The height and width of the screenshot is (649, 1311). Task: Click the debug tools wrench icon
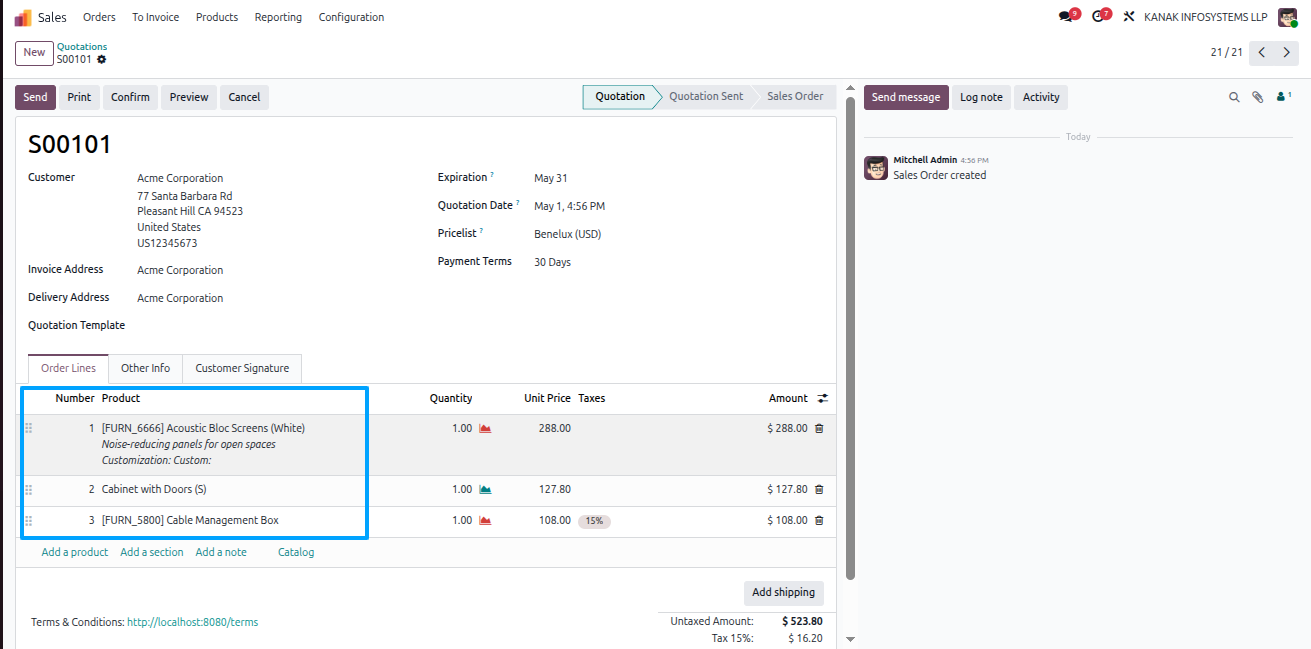click(x=1129, y=17)
